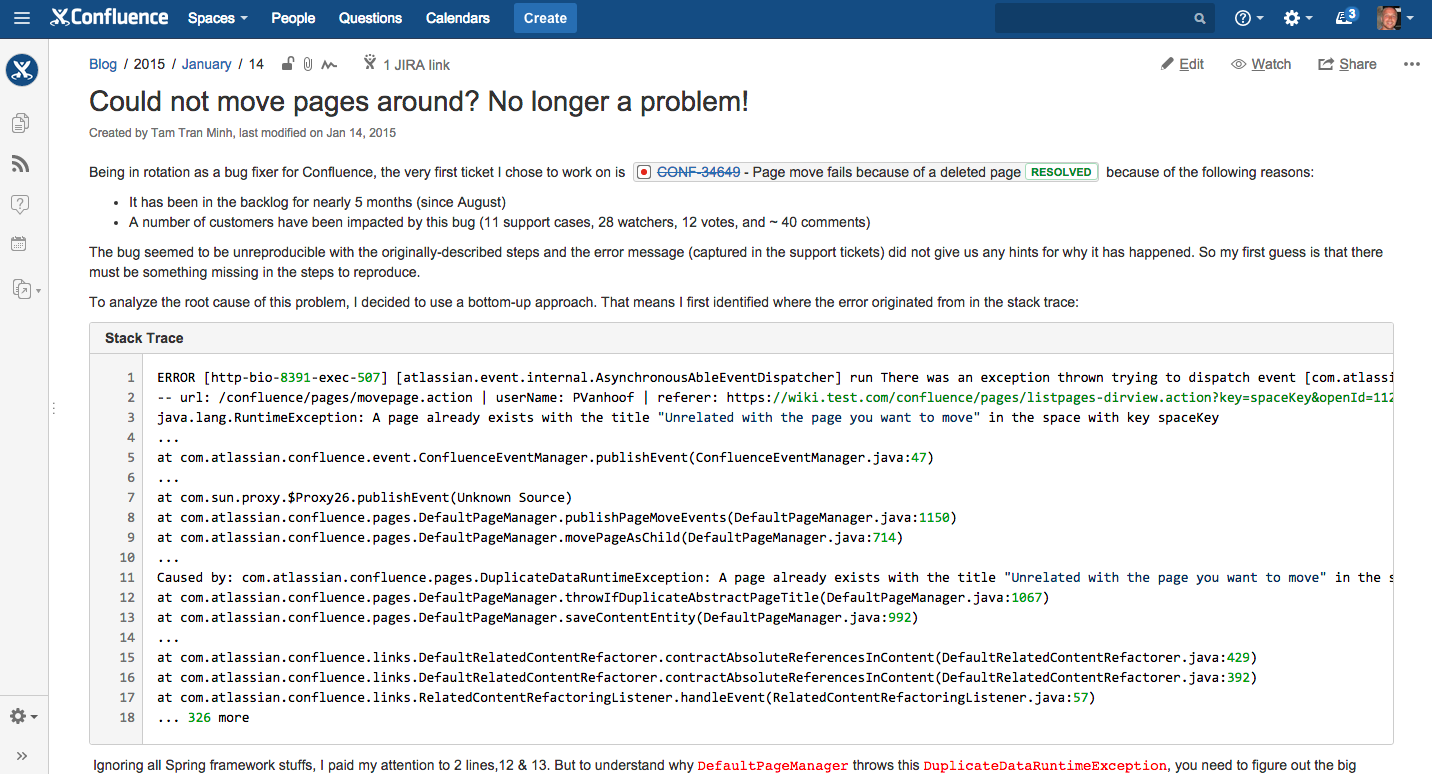Open the Help menu question mark
Screen dimensions: 1432x774
click(1249, 18)
